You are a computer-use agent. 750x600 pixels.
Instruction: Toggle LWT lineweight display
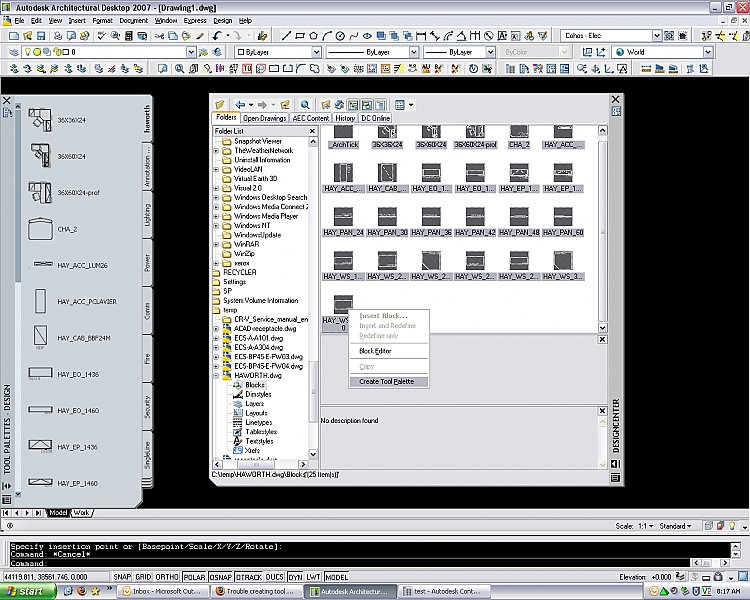(x=313, y=577)
